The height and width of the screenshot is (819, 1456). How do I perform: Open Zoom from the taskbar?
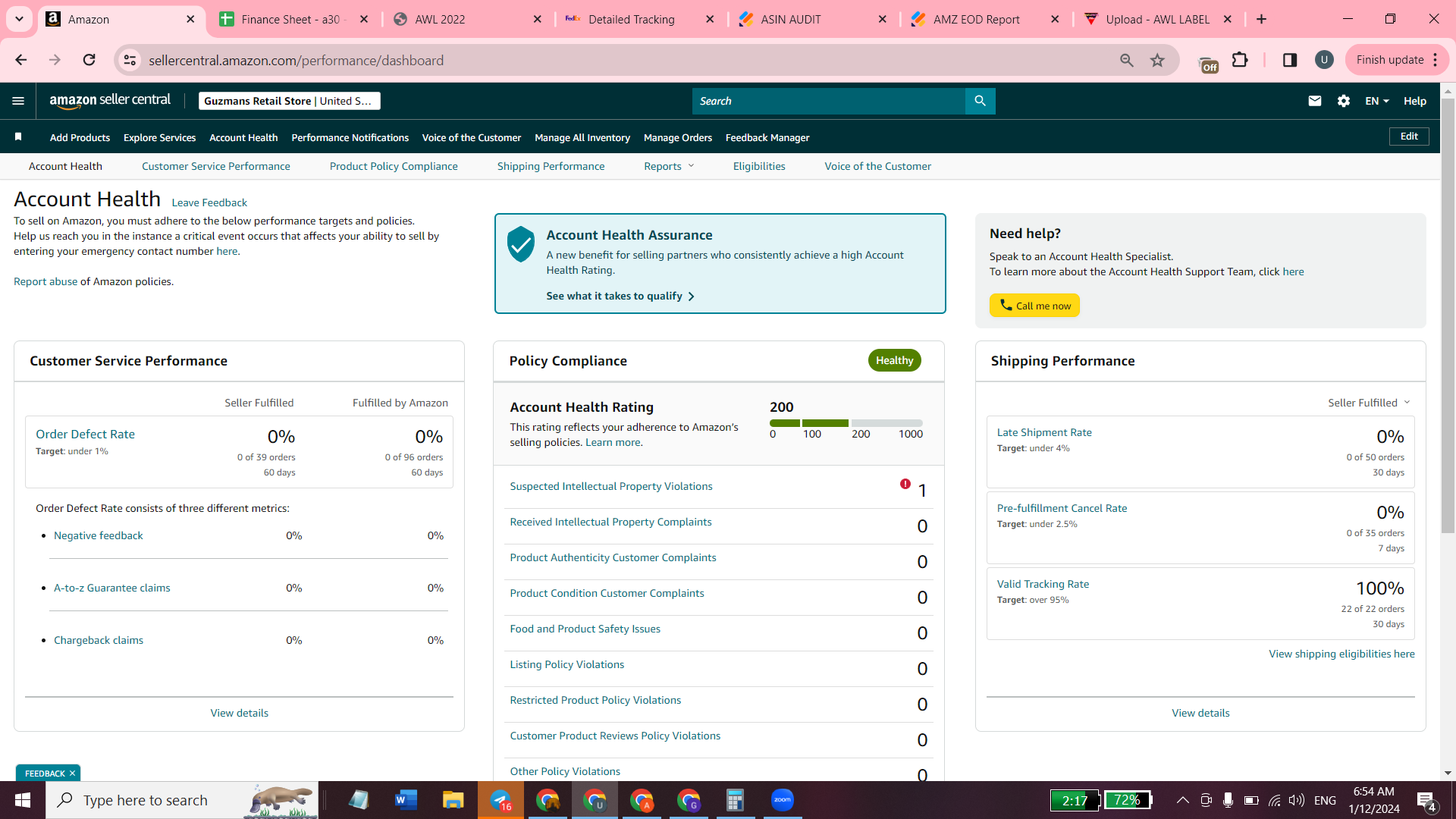[x=782, y=800]
